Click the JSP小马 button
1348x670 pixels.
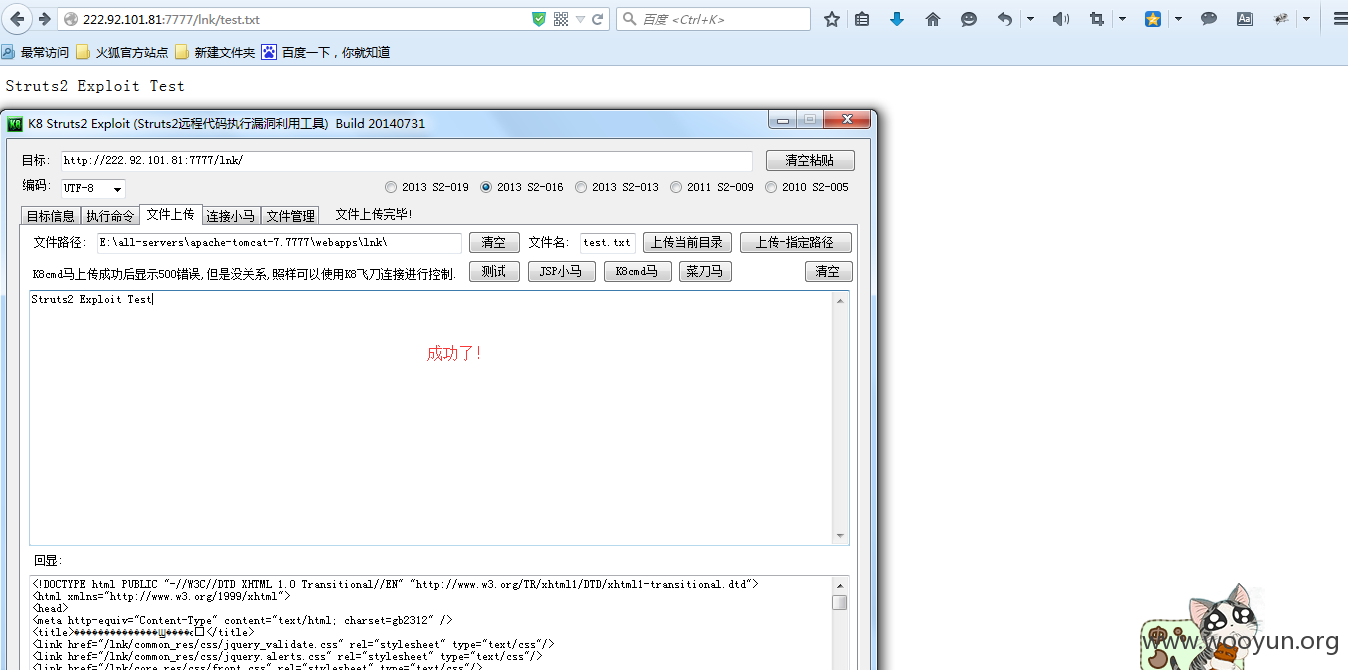(562, 272)
